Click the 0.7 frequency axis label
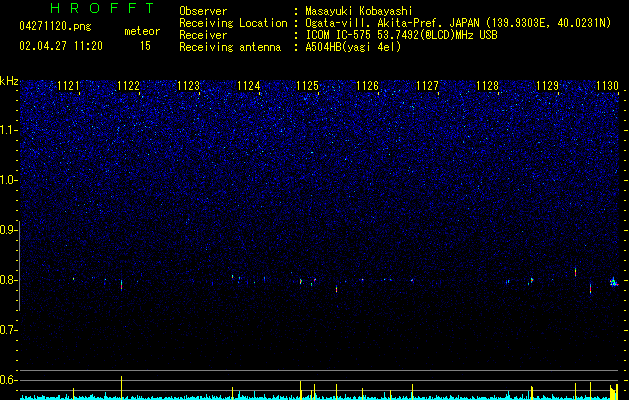 [x=8, y=330]
